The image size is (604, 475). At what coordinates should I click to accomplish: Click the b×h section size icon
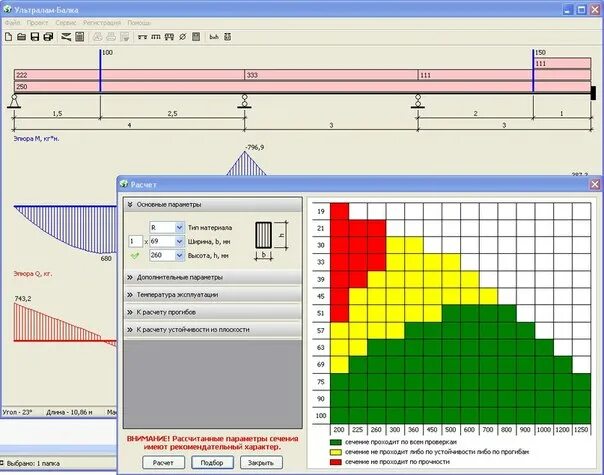coord(214,37)
